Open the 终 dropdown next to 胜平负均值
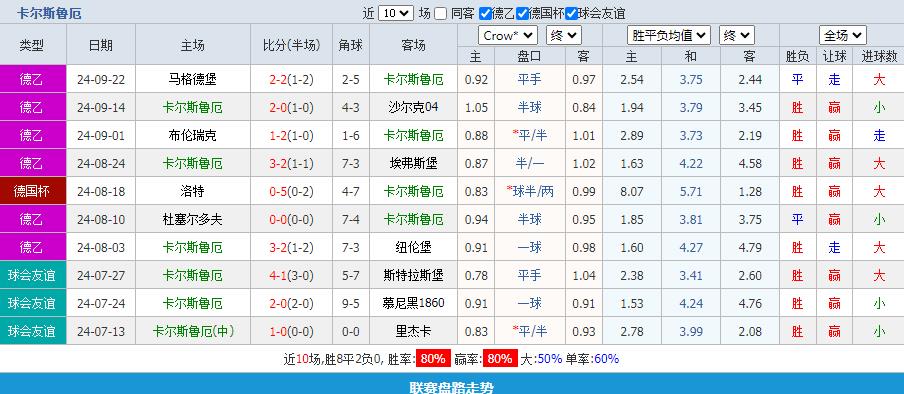This screenshot has width=904, height=394. pos(737,36)
